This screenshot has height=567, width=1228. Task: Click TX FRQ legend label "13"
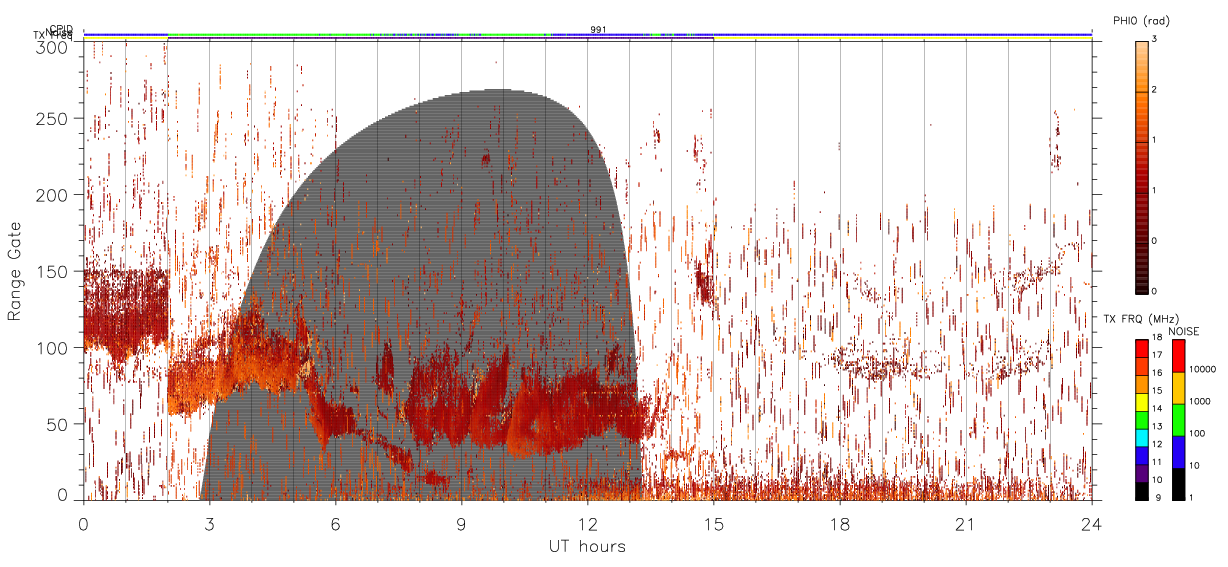1157,426
